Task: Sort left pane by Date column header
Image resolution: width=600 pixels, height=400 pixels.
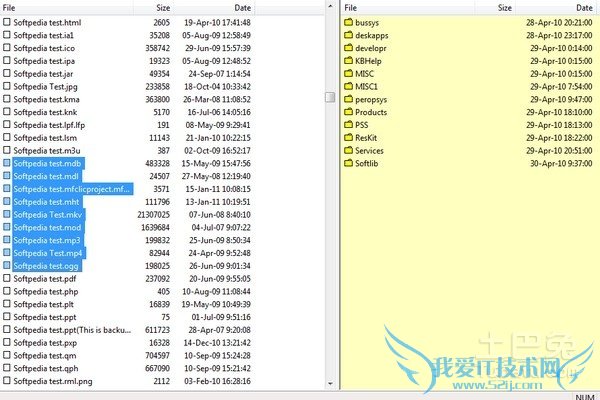Action: (214, 8)
